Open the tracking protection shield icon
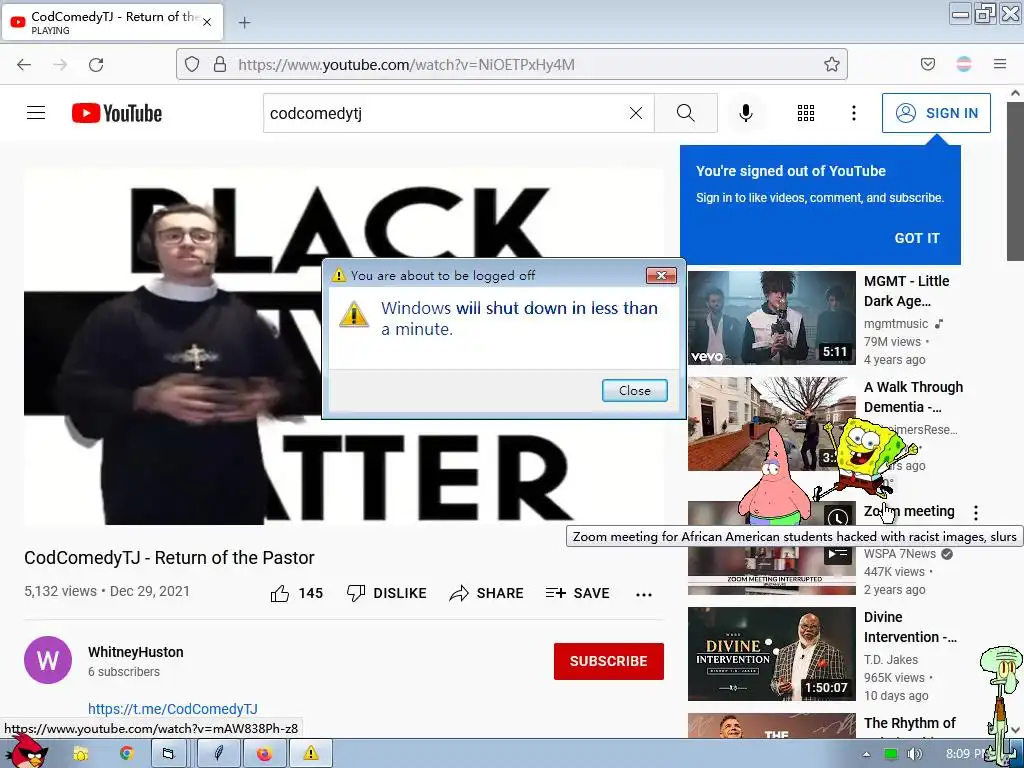1024x768 pixels. 191,64
